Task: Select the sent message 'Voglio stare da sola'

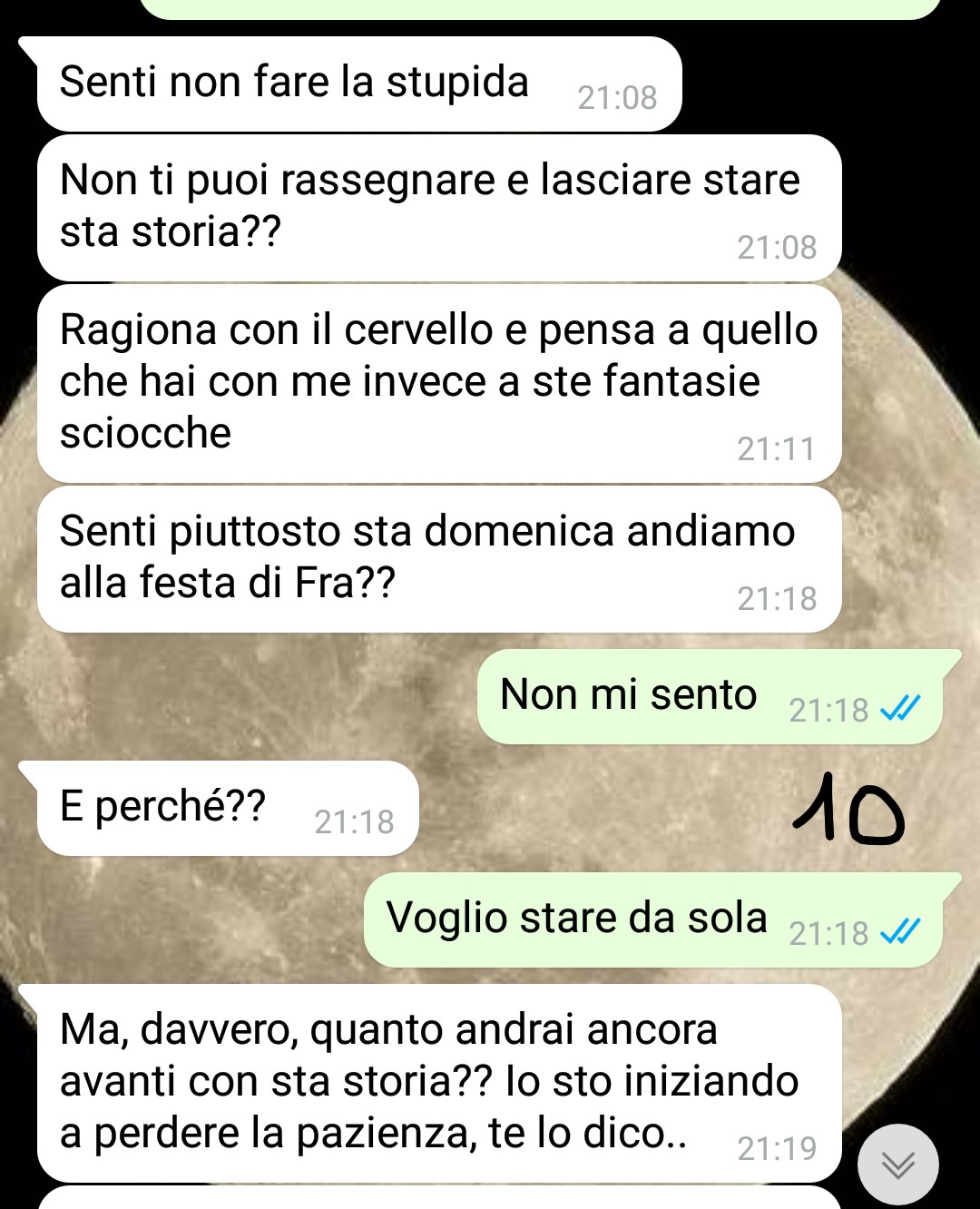Action: click(653, 920)
